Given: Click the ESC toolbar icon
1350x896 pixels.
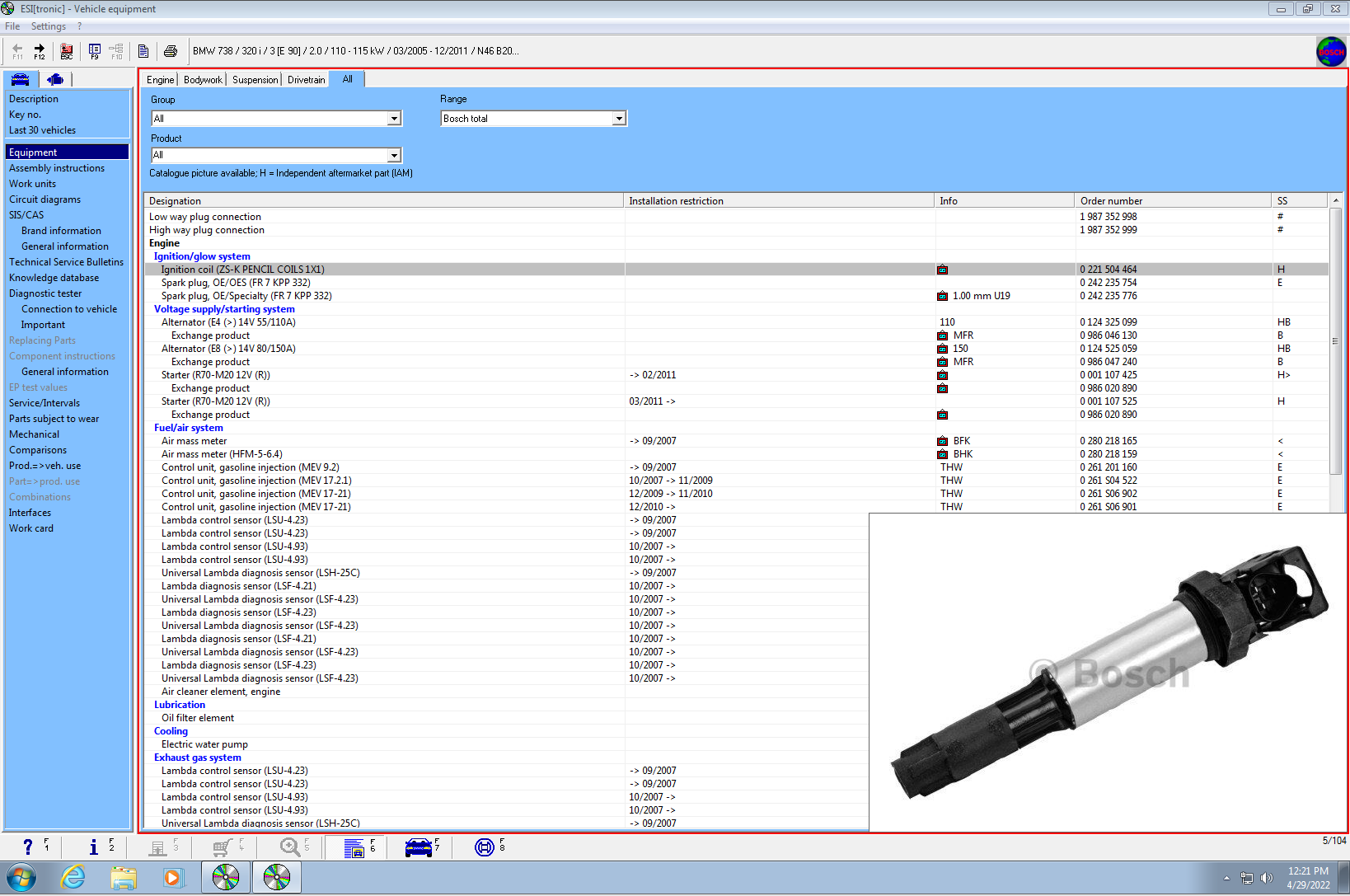Looking at the screenshot, I should pos(67,51).
